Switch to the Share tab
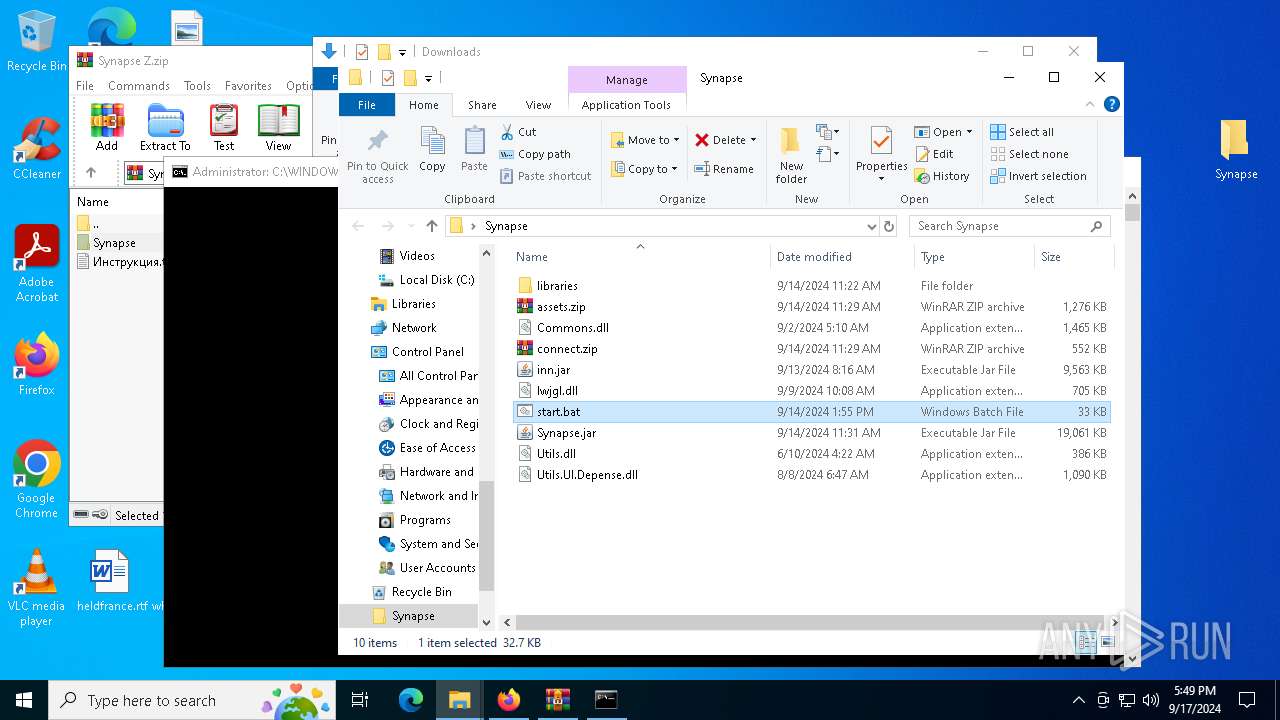This screenshot has width=1280, height=720. (x=482, y=105)
